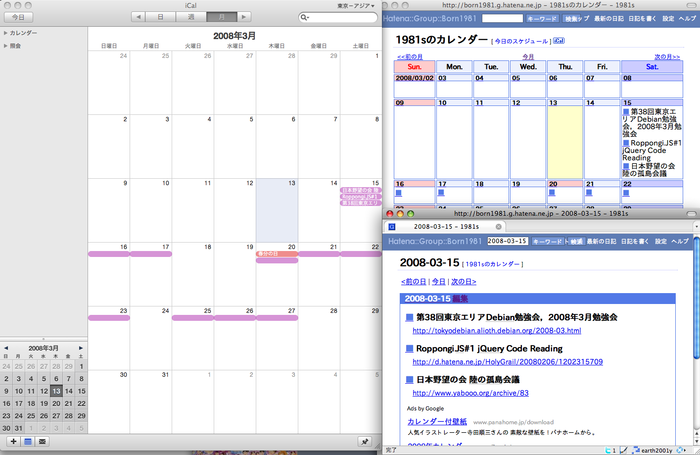The image size is (700, 455).
Task: Open the d.hatena.ne.jp/HolyGrail link
Action: tap(508, 362)
